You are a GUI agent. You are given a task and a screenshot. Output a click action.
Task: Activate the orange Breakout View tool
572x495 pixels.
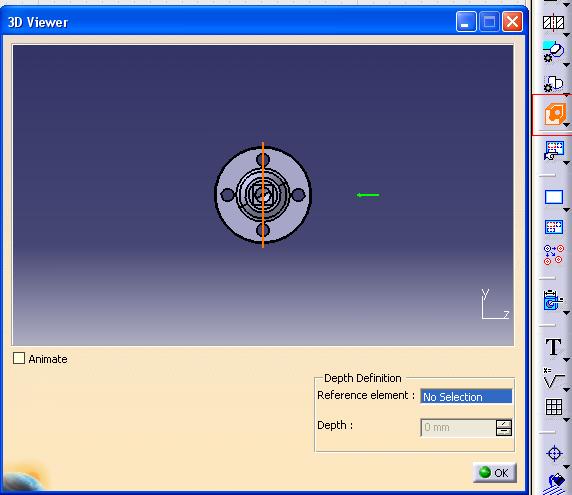coord(554,114)
